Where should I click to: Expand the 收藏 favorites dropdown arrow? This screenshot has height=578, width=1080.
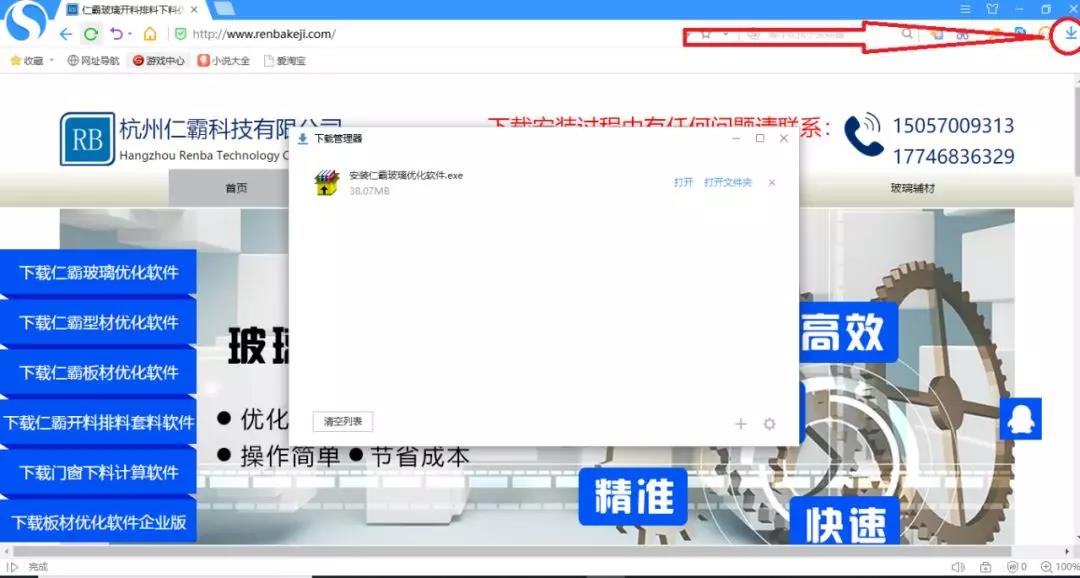52,61
